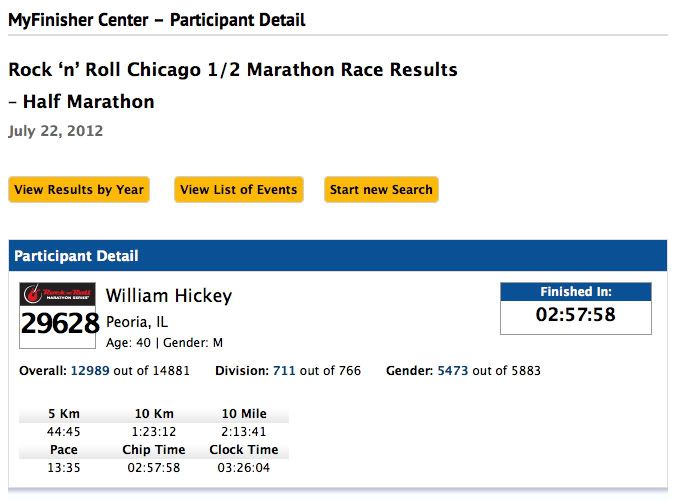Click the 5 Km column header

[x=63, y=414]
